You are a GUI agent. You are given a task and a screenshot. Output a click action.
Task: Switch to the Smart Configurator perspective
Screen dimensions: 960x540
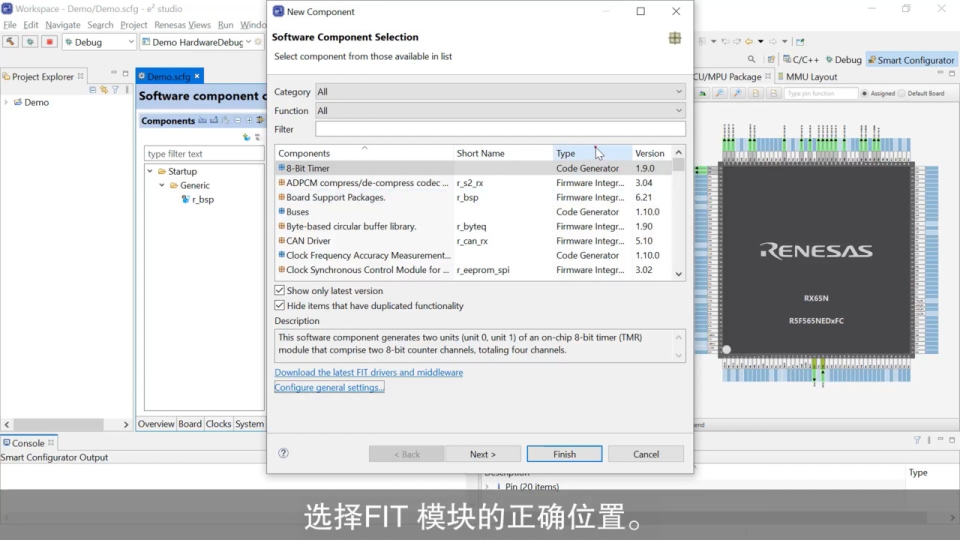(910, 59)
